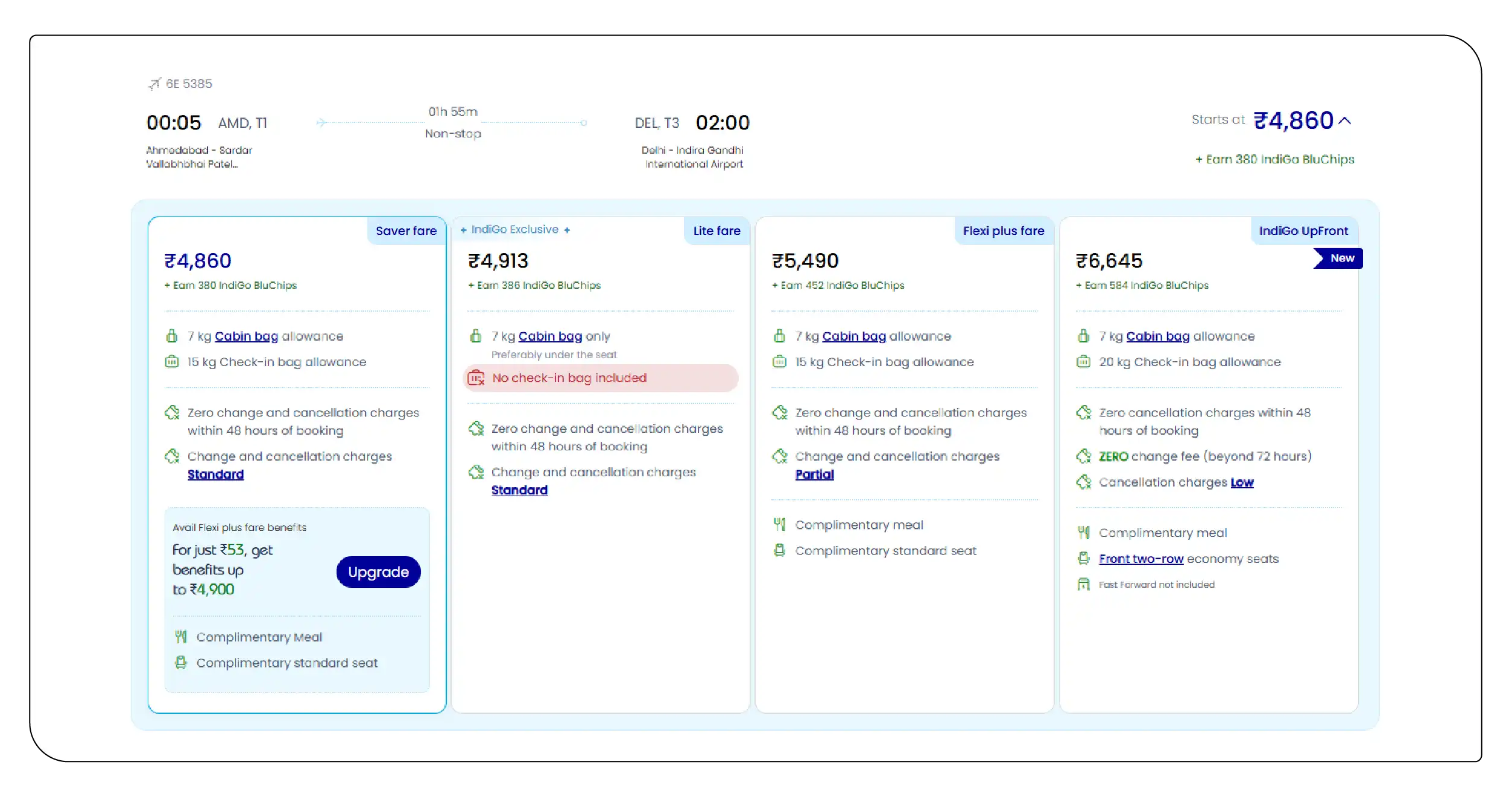Click 'Earn 386 IndiGo BluChips' text
Viewport: 1512px width, 797px height.
tap(534, 285)
